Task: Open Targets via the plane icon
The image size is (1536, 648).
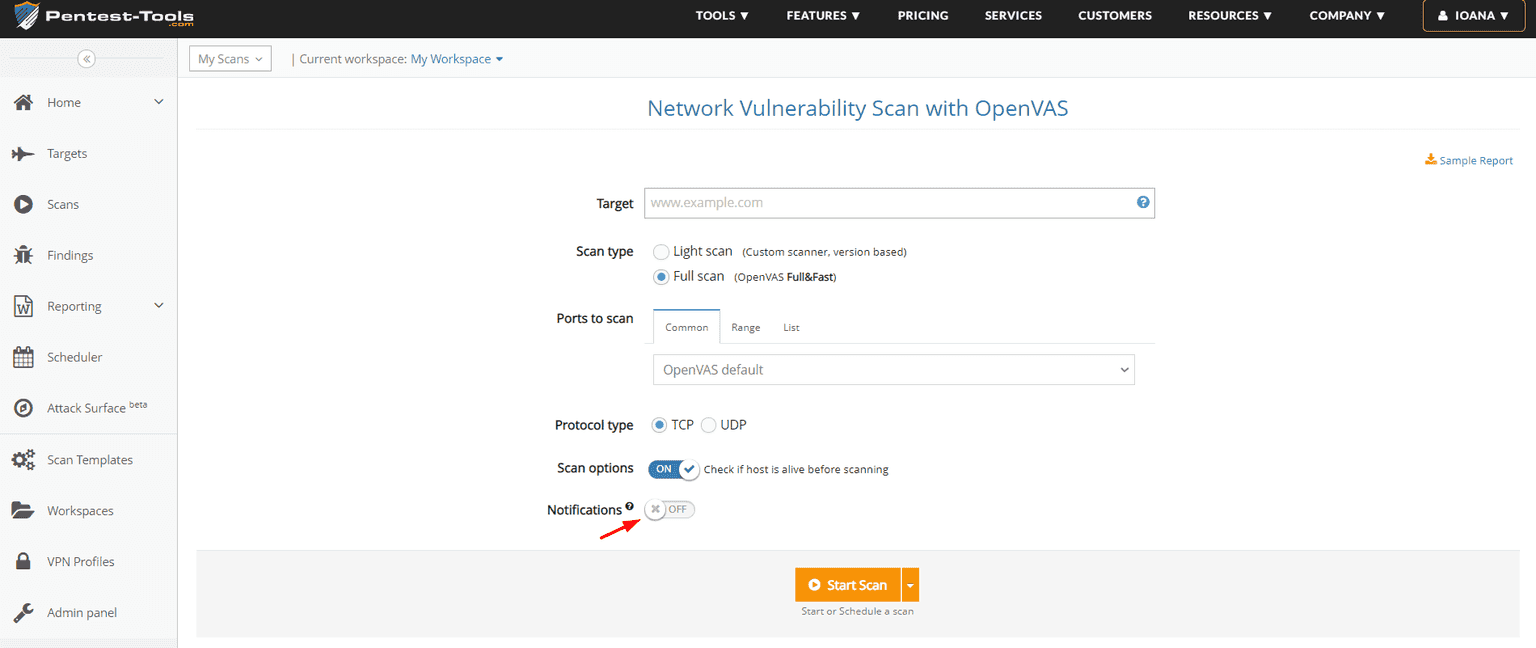Action: click(23, 154)
